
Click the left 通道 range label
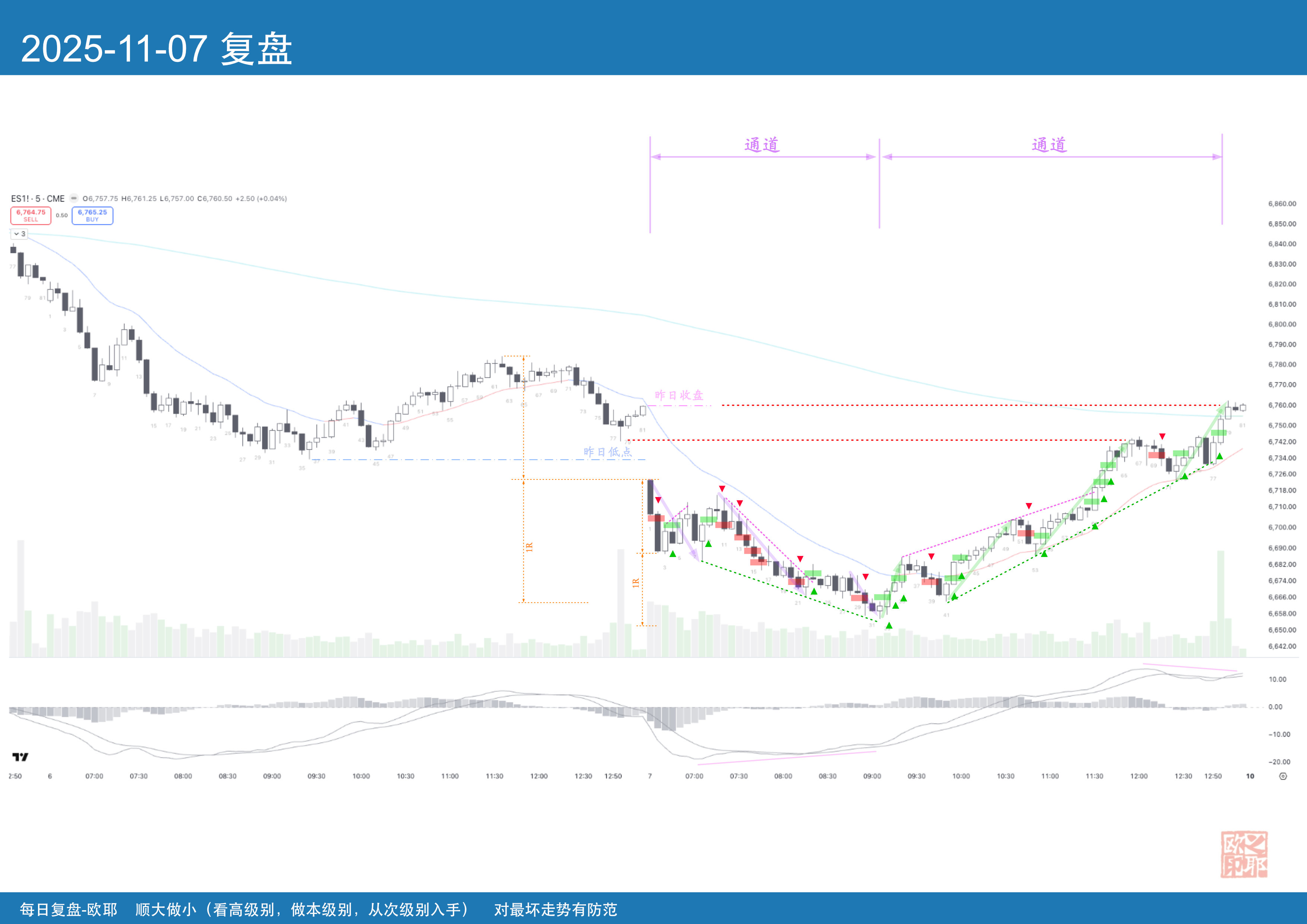[762, 145]
